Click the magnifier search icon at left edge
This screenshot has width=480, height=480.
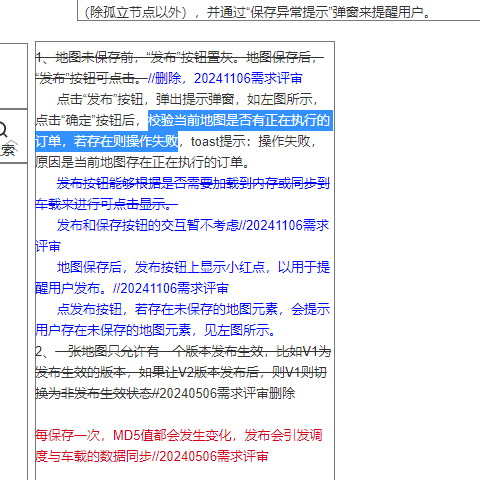3,129
